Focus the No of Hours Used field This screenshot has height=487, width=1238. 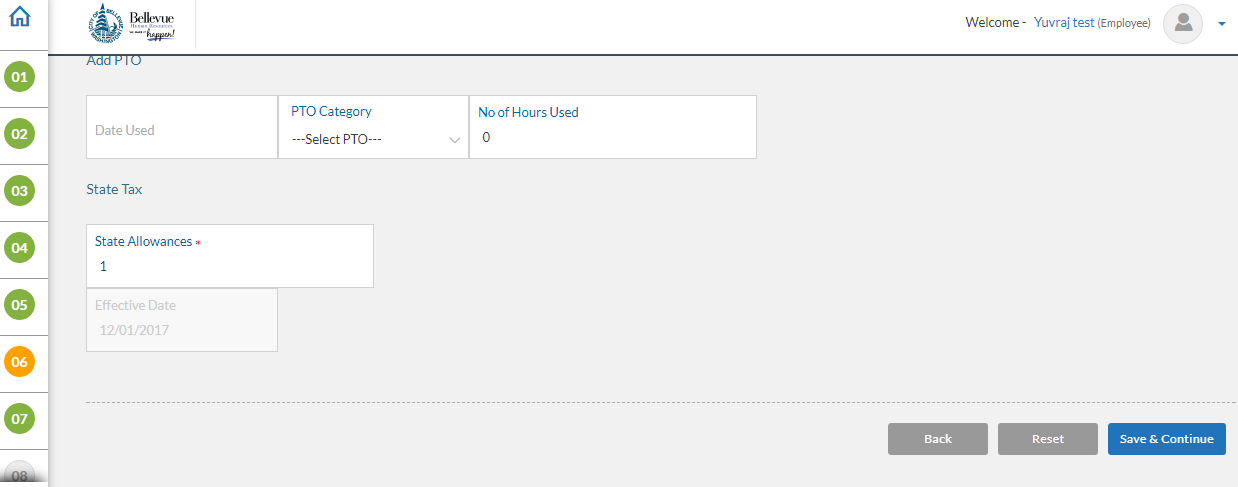point(613,127)
